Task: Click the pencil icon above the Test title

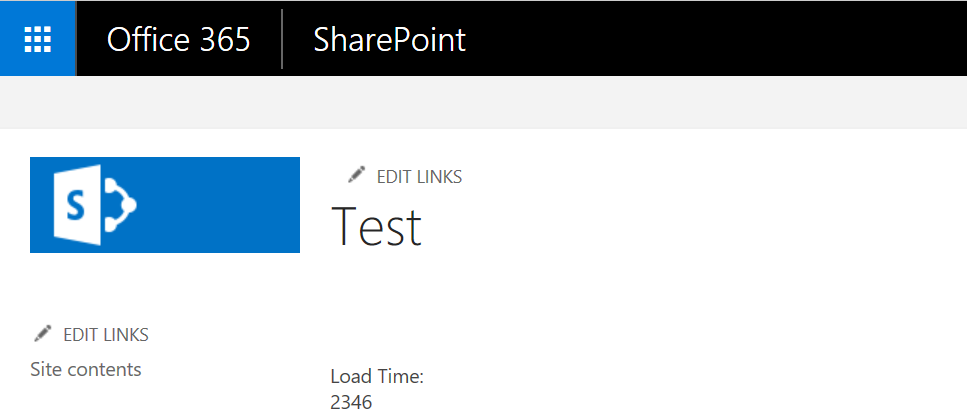Action: (x=356, y=175)
